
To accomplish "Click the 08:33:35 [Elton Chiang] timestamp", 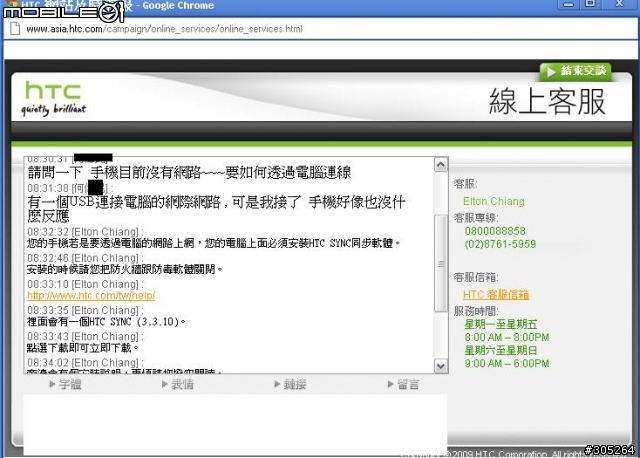I will click(x=85, y=310).
